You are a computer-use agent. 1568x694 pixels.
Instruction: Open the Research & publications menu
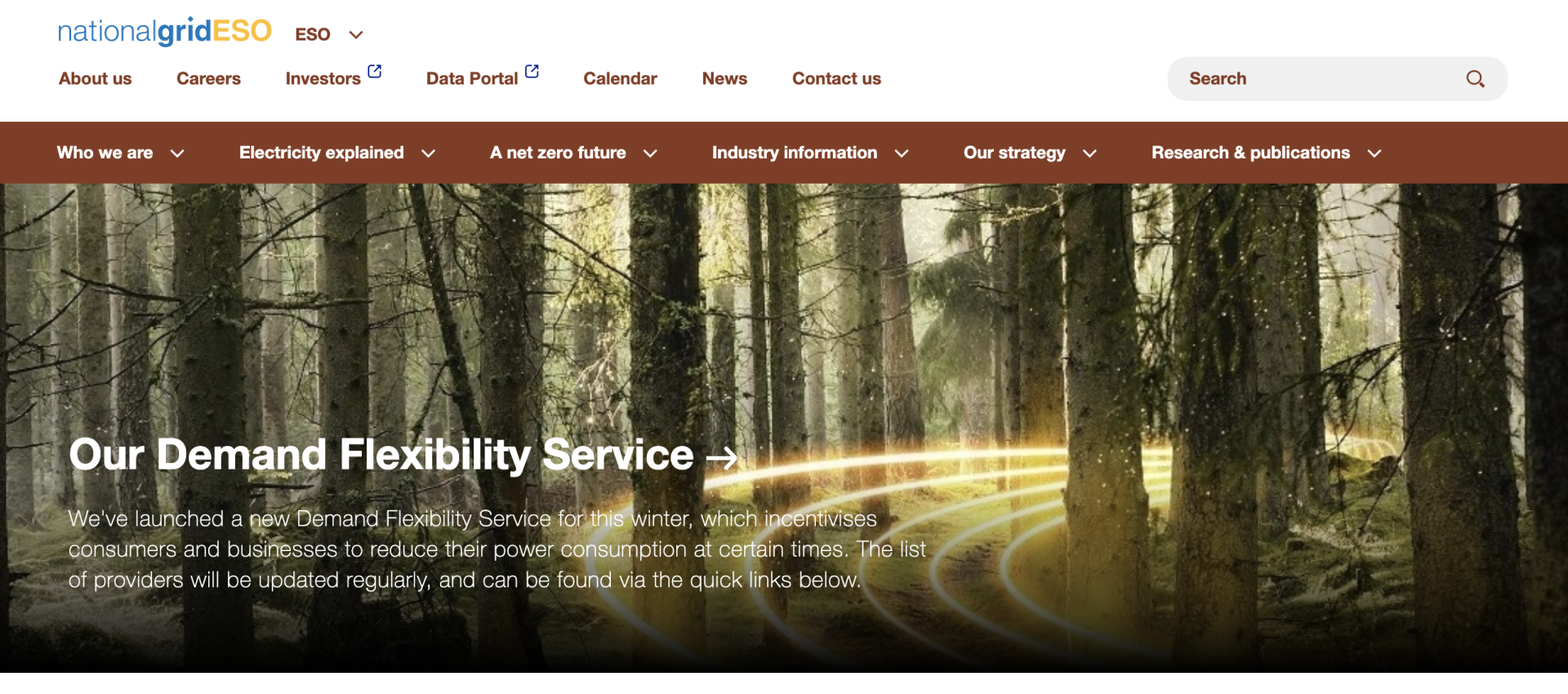tap(1267, 153)
